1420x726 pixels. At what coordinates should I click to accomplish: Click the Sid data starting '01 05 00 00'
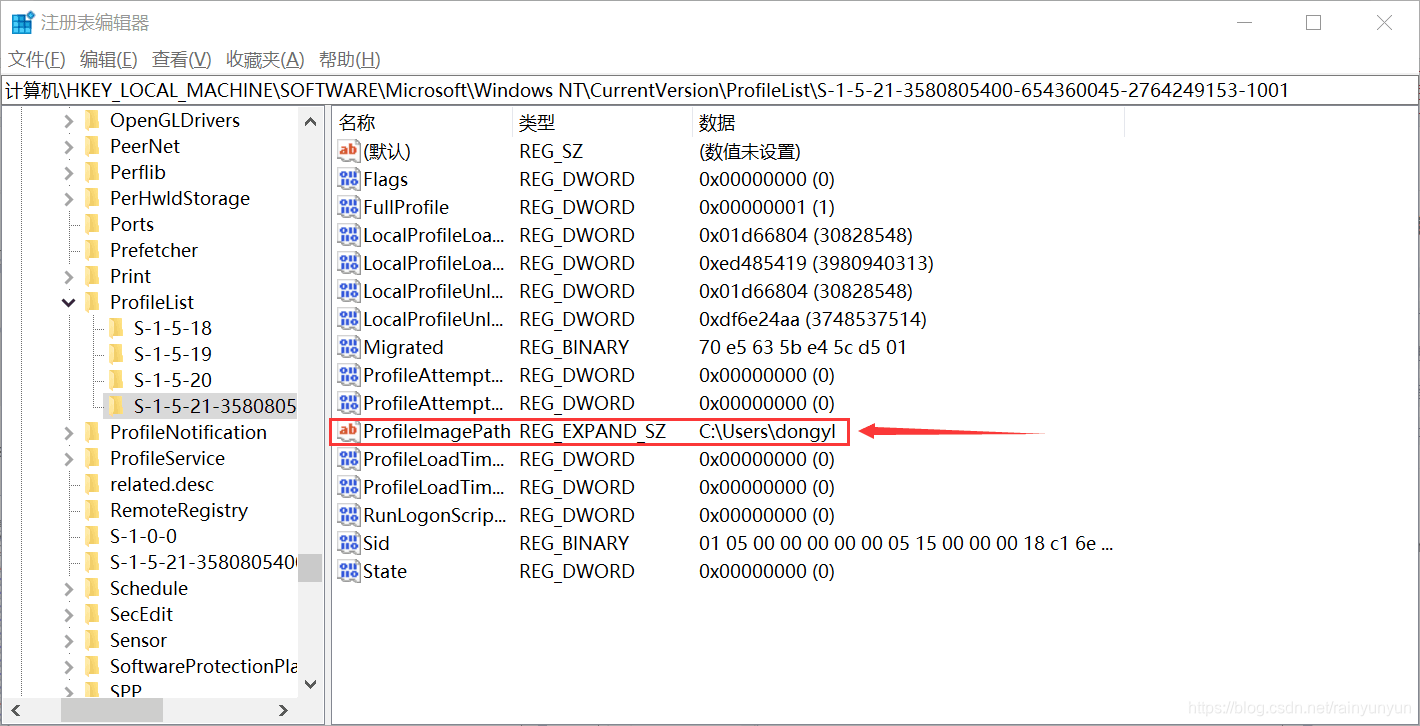tap(906, 544)
